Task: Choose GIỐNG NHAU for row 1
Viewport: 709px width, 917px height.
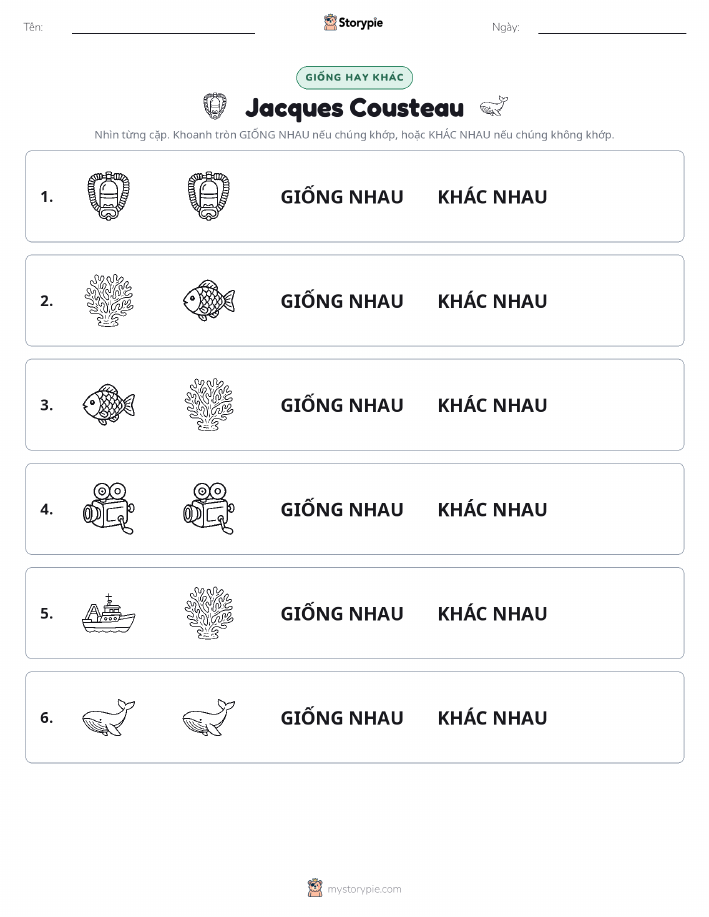Action: [342, 196]
